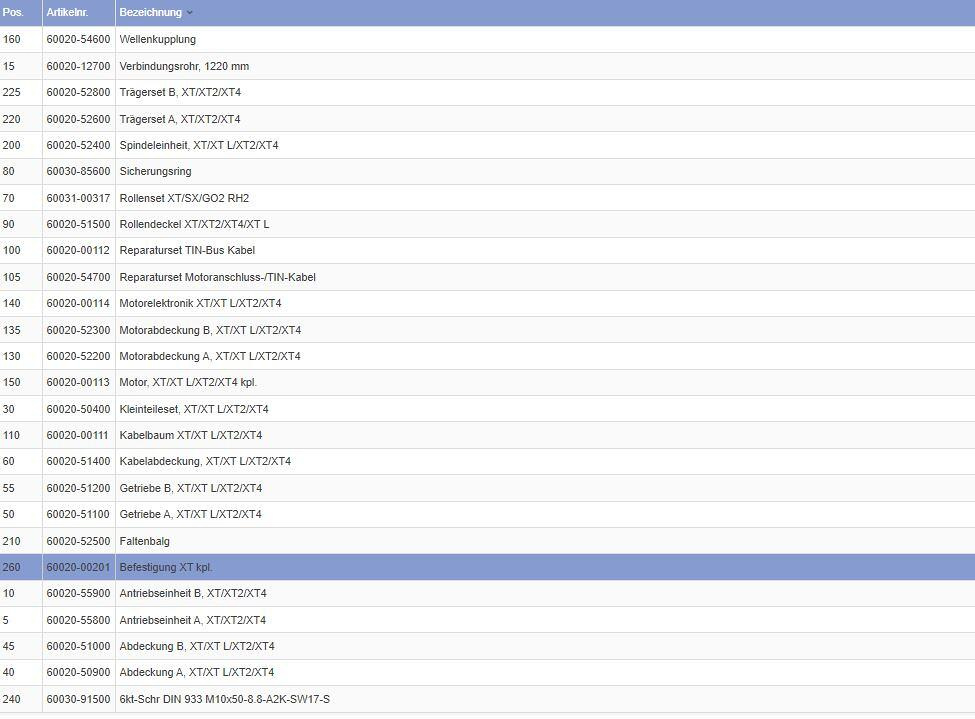Image resolution: width=975 pixels, height=719 pixels.
Task: Click the Spindeleinheit row
Action: [198, 146]
